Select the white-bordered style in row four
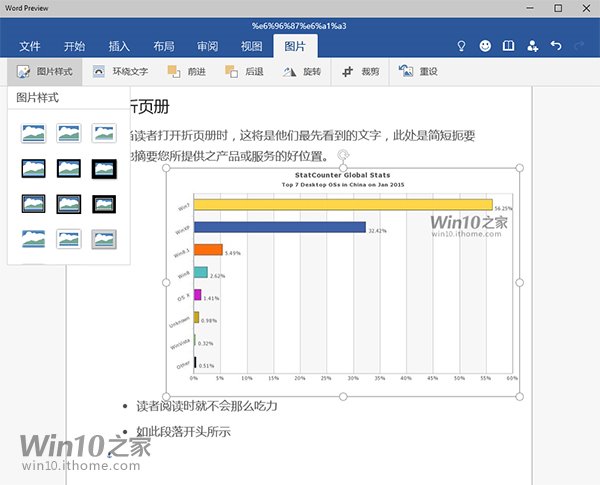This screenshot has height=485, width=600. 68,239
